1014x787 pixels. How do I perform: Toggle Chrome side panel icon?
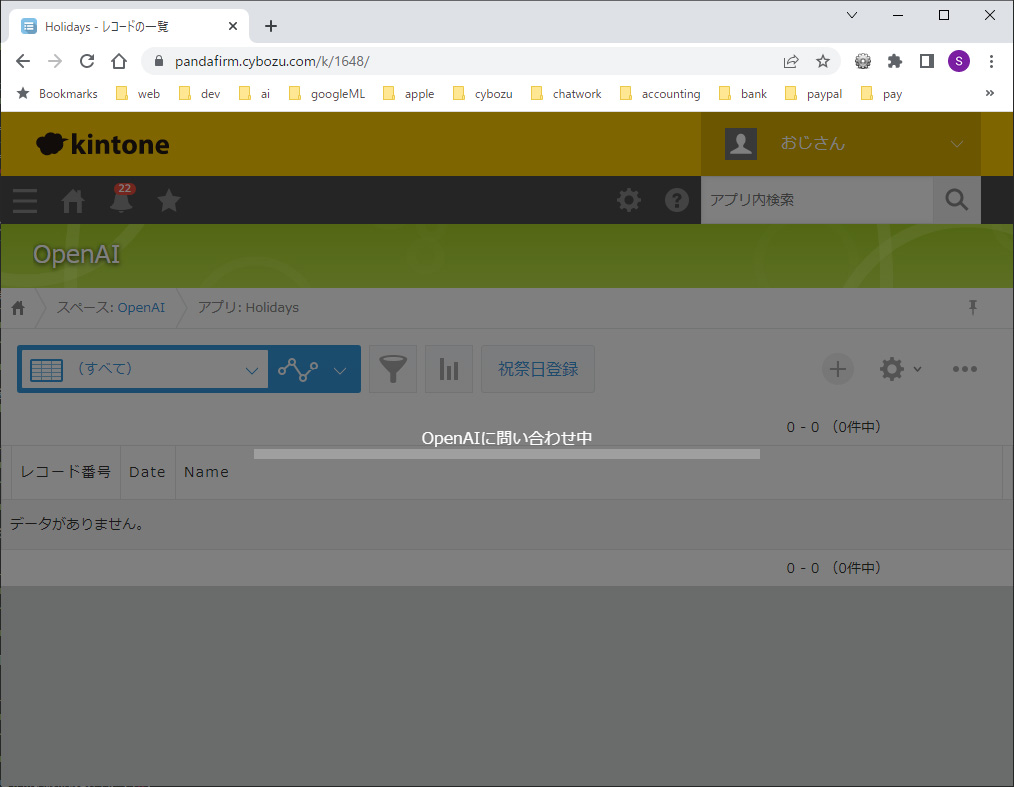pyautogui.click(x=927, y=61)
